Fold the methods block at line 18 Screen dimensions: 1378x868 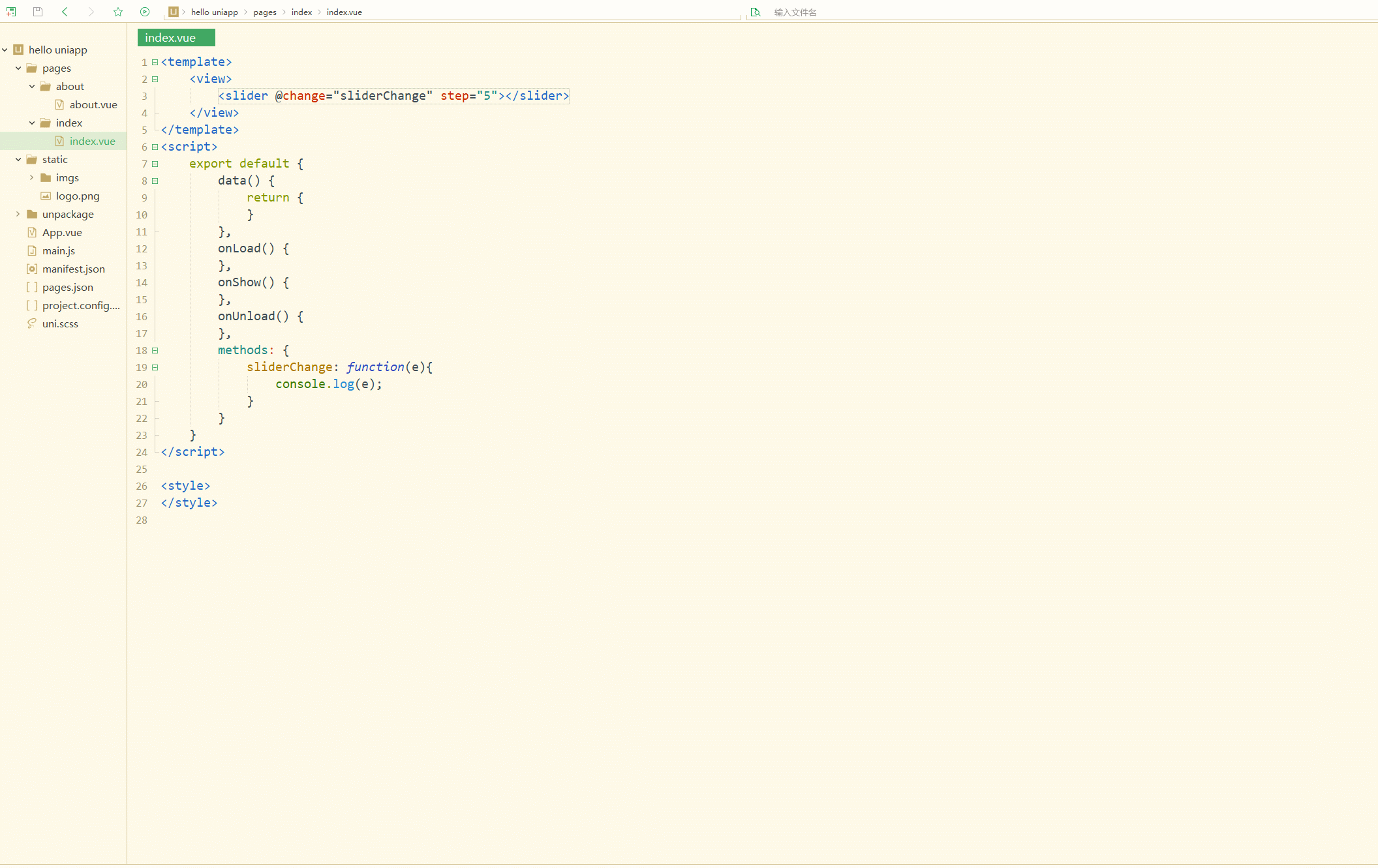pos(155,350)
